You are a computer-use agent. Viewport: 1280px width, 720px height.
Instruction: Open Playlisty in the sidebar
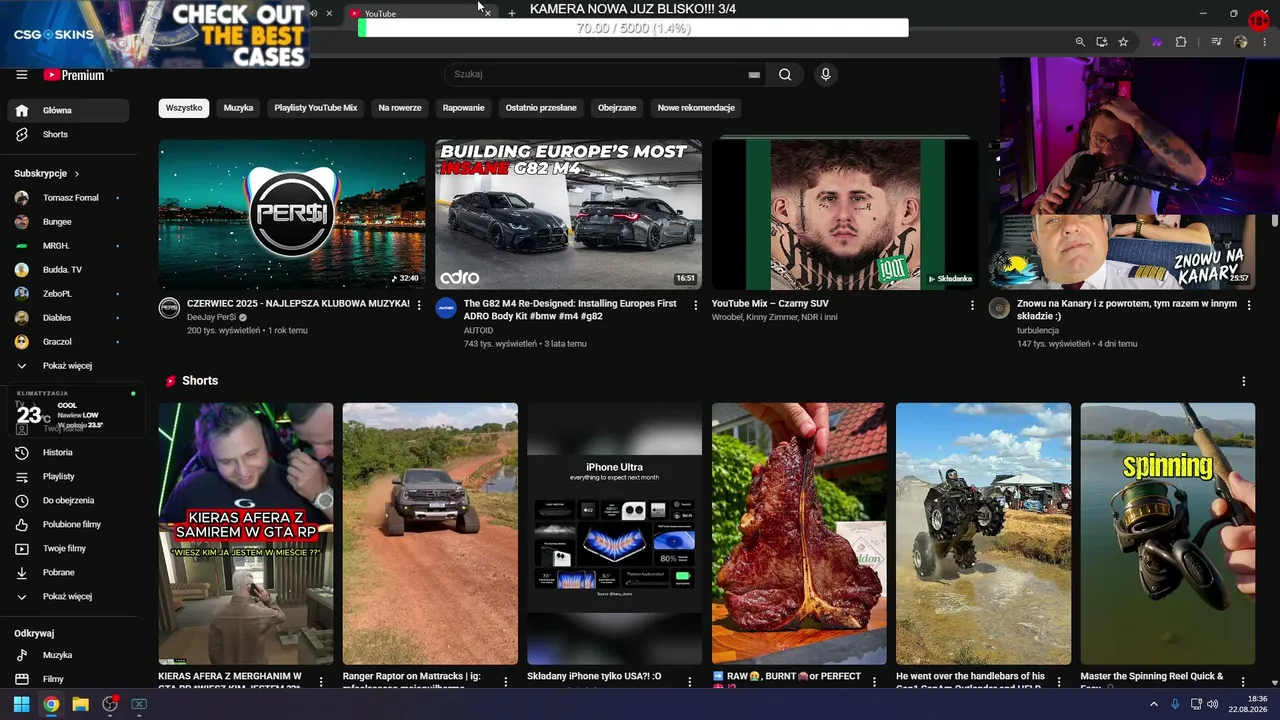68,476
